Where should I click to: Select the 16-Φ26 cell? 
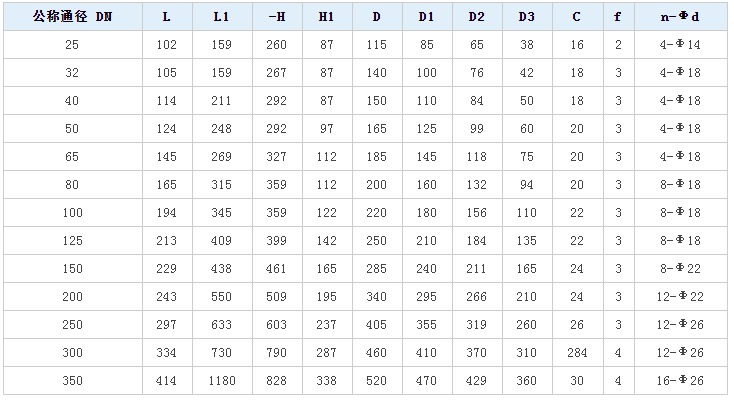(x=681, y=381)
